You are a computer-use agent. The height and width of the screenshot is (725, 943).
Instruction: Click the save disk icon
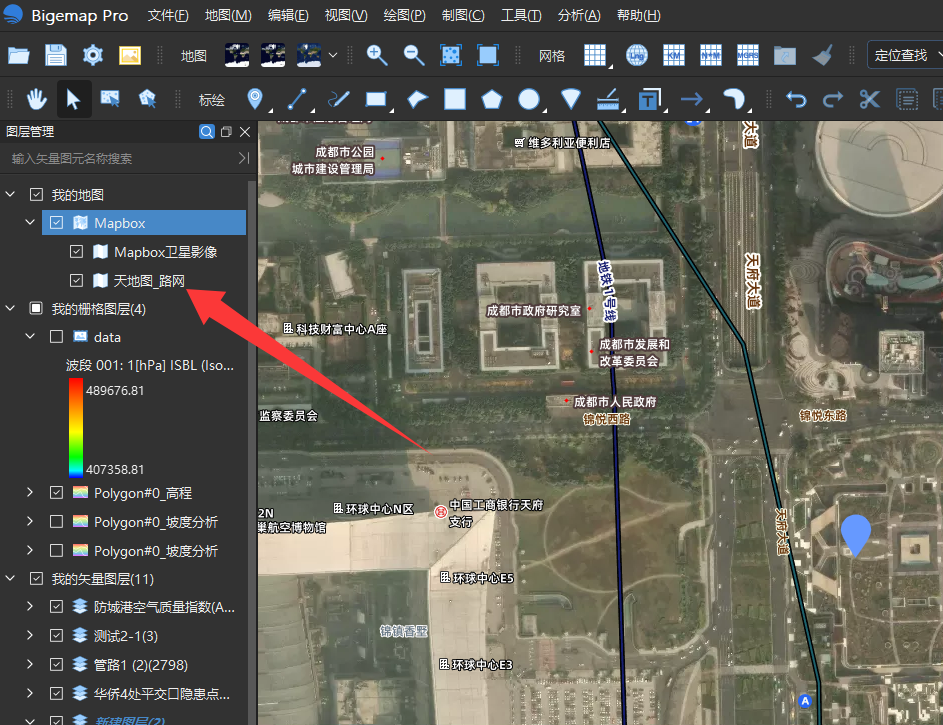point(56,55)
